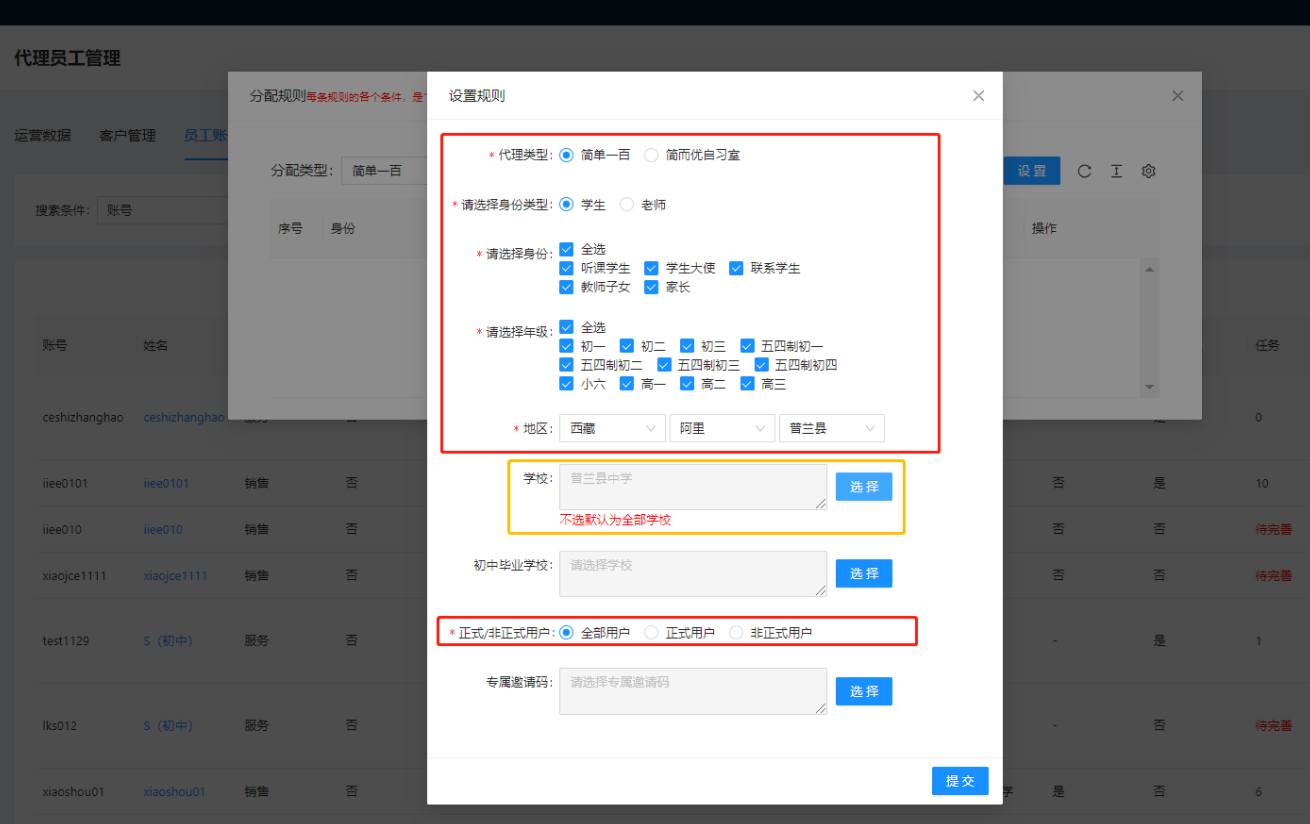Viewport: 1310px width, 824px height.
Task: Go to the 客户管理 tab
Action: coord(127,135)
